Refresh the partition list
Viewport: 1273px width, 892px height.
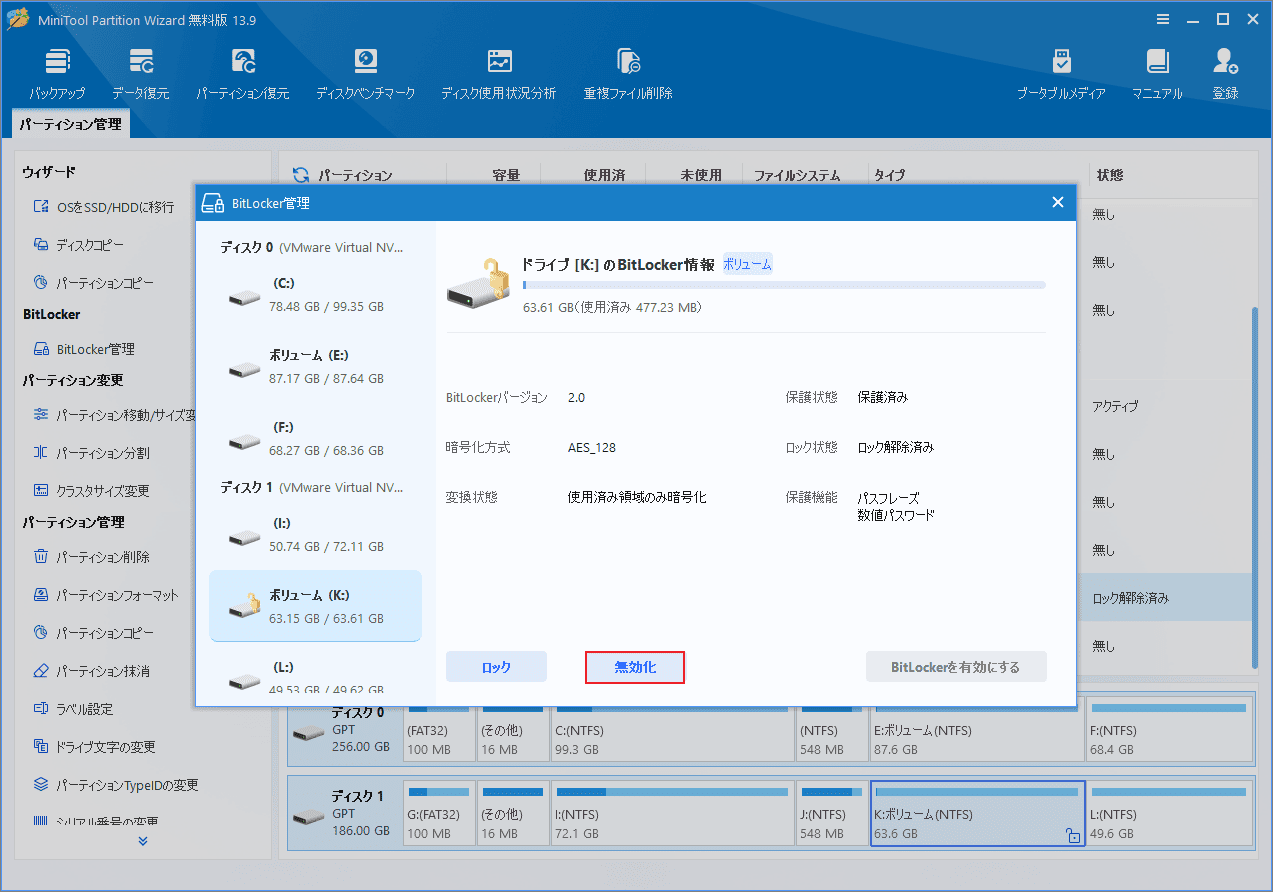click(300, 175)
